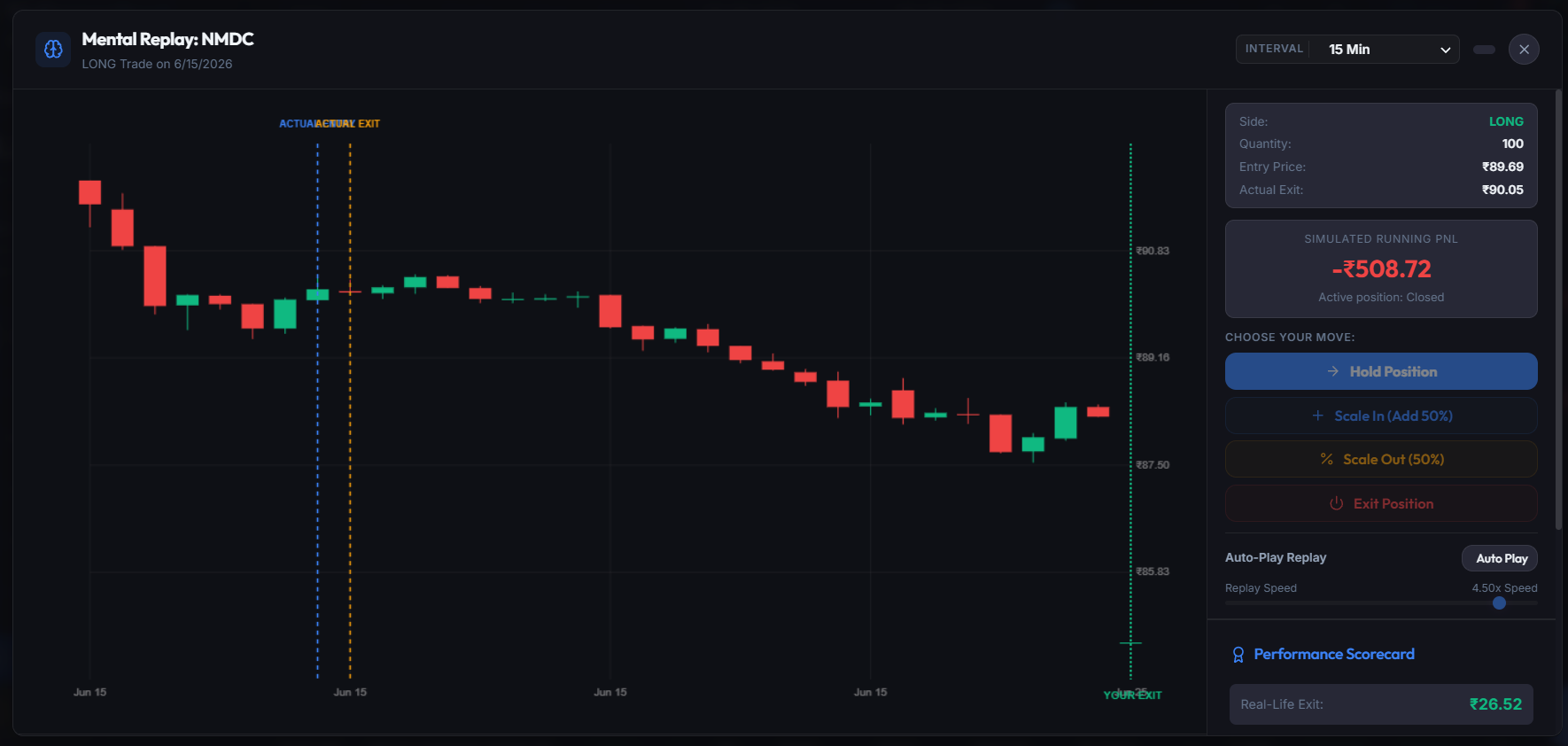1568x746 pixels.
Task: Click the YOUR EXIT marker on chart
Action: 1132,695
